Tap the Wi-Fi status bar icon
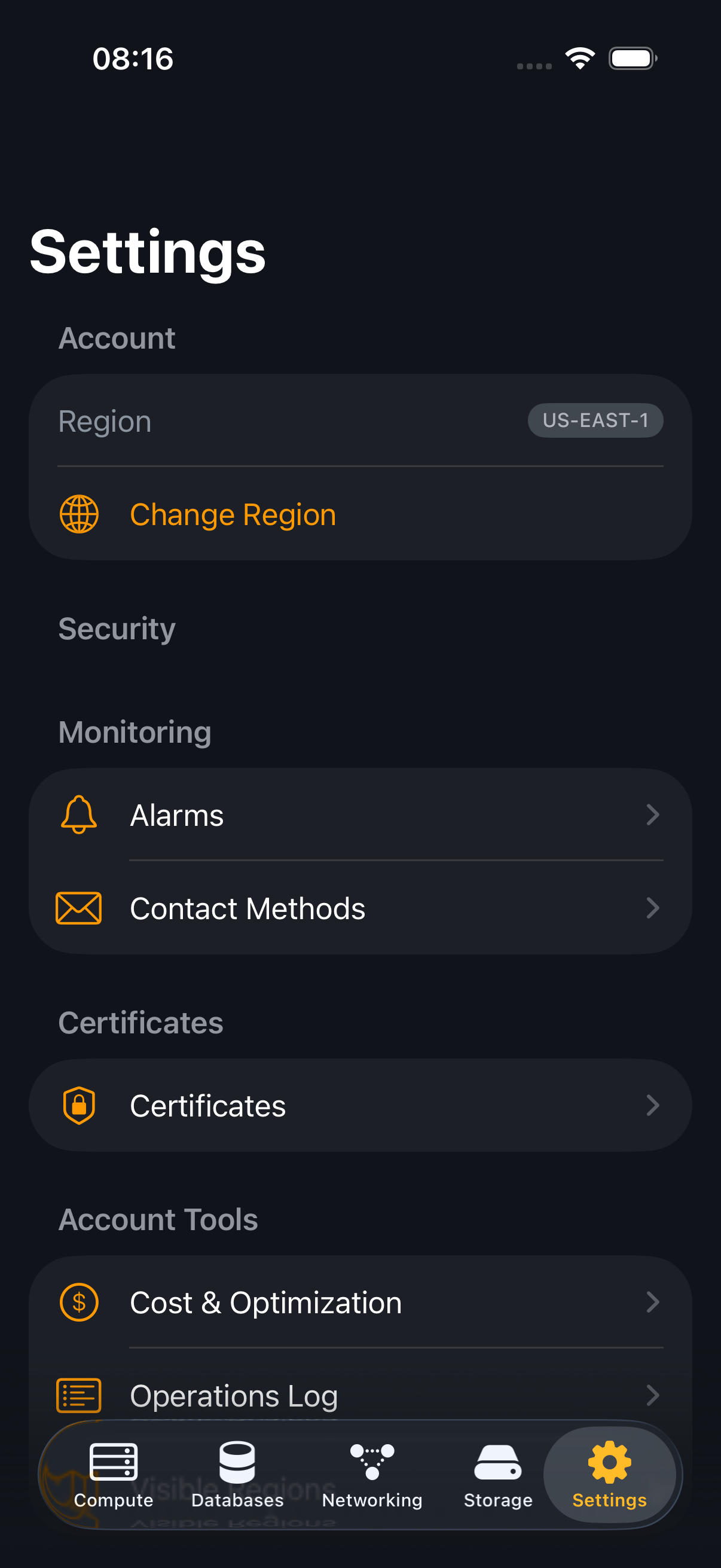 click(580, 59)
